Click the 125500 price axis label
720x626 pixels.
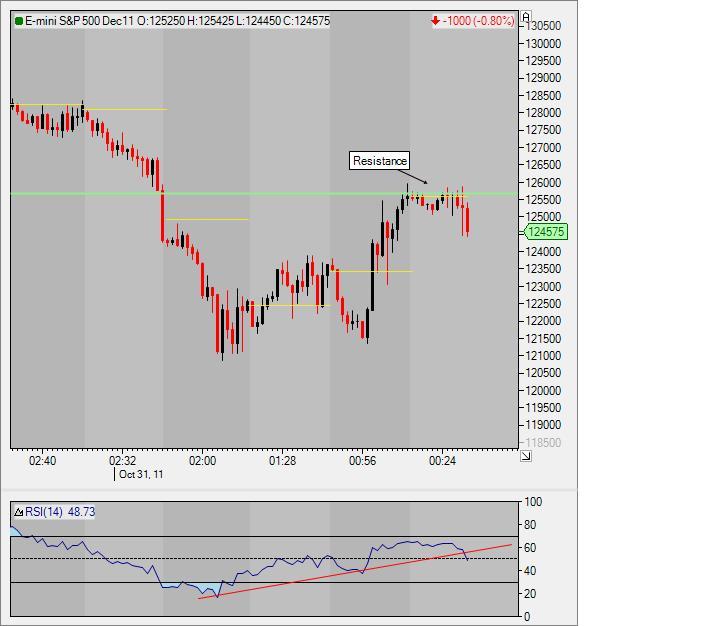543,200
